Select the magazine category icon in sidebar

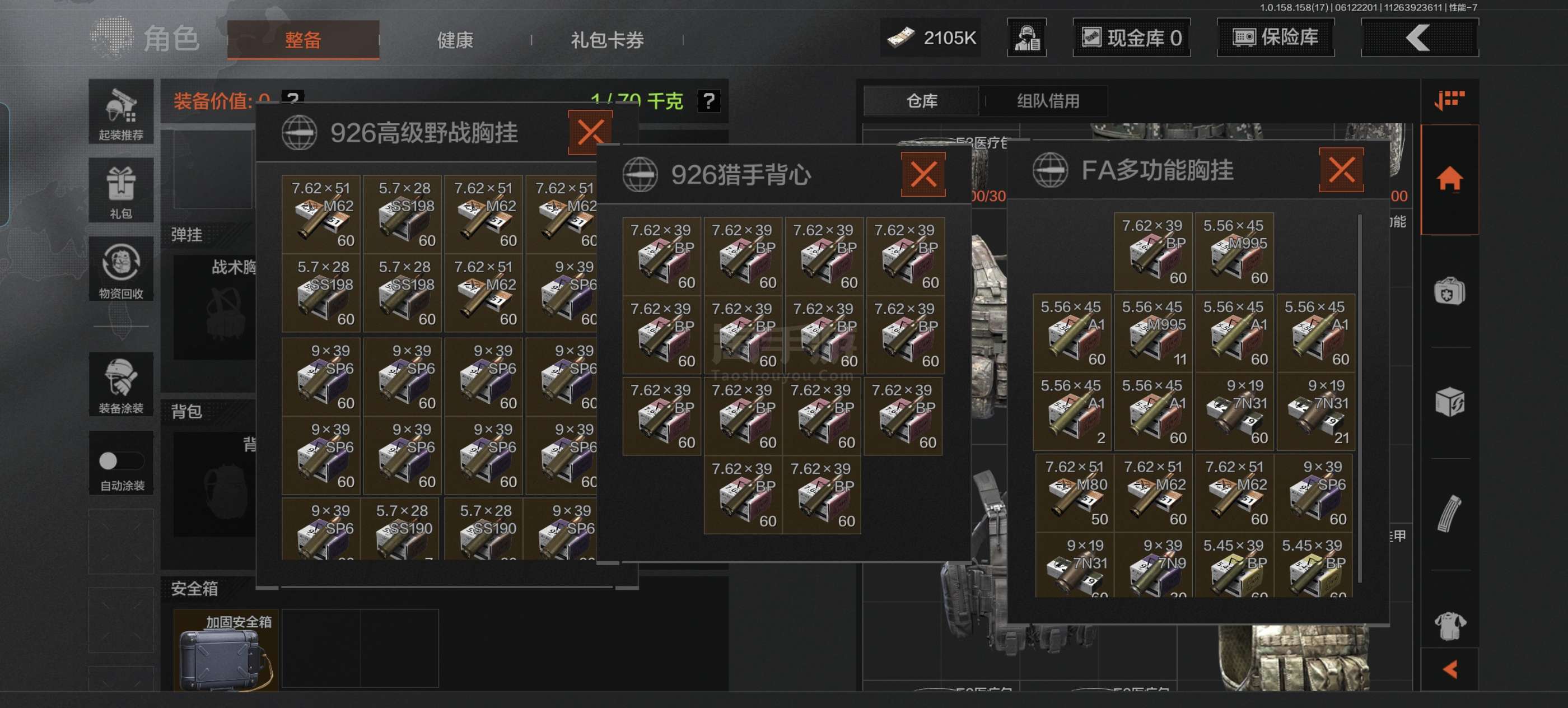tap(1450, 514)
